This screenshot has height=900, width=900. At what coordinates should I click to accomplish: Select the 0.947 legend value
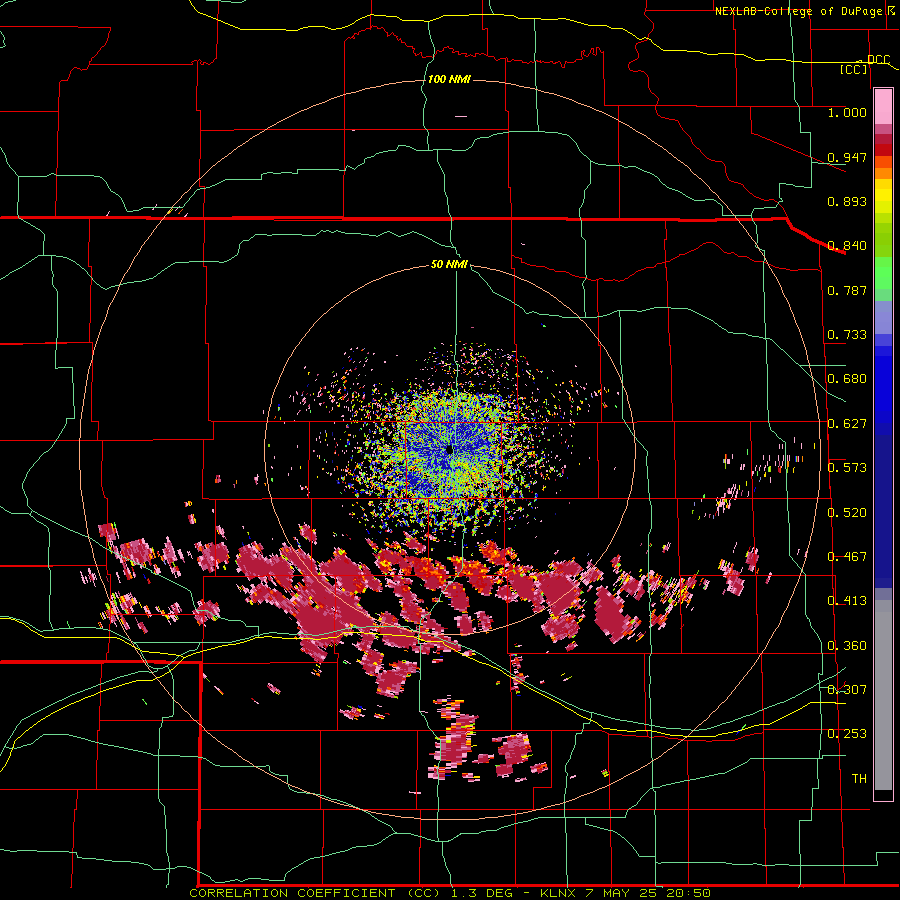[847, 157]
